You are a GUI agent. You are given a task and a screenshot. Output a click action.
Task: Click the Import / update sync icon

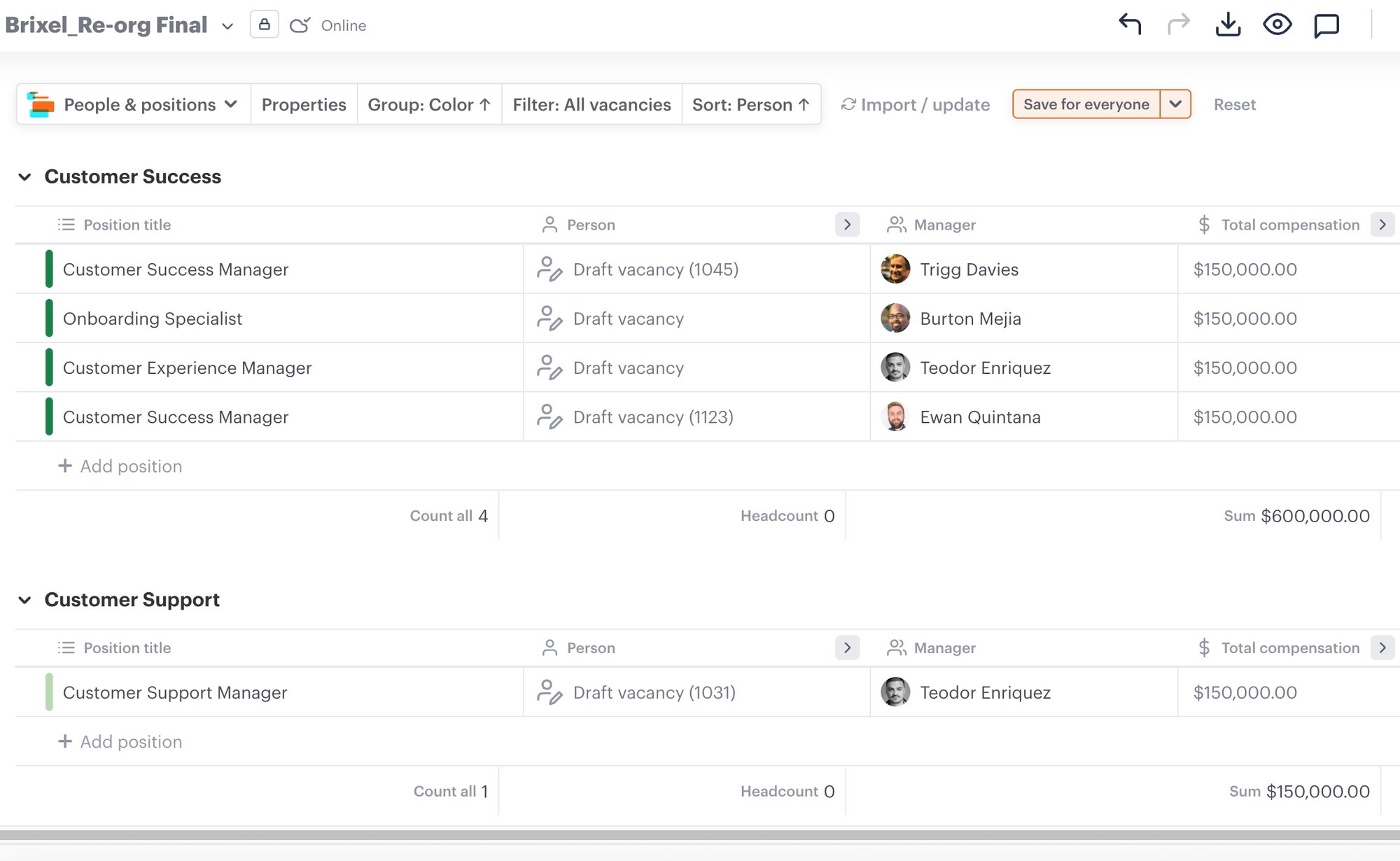pos(849,104)
